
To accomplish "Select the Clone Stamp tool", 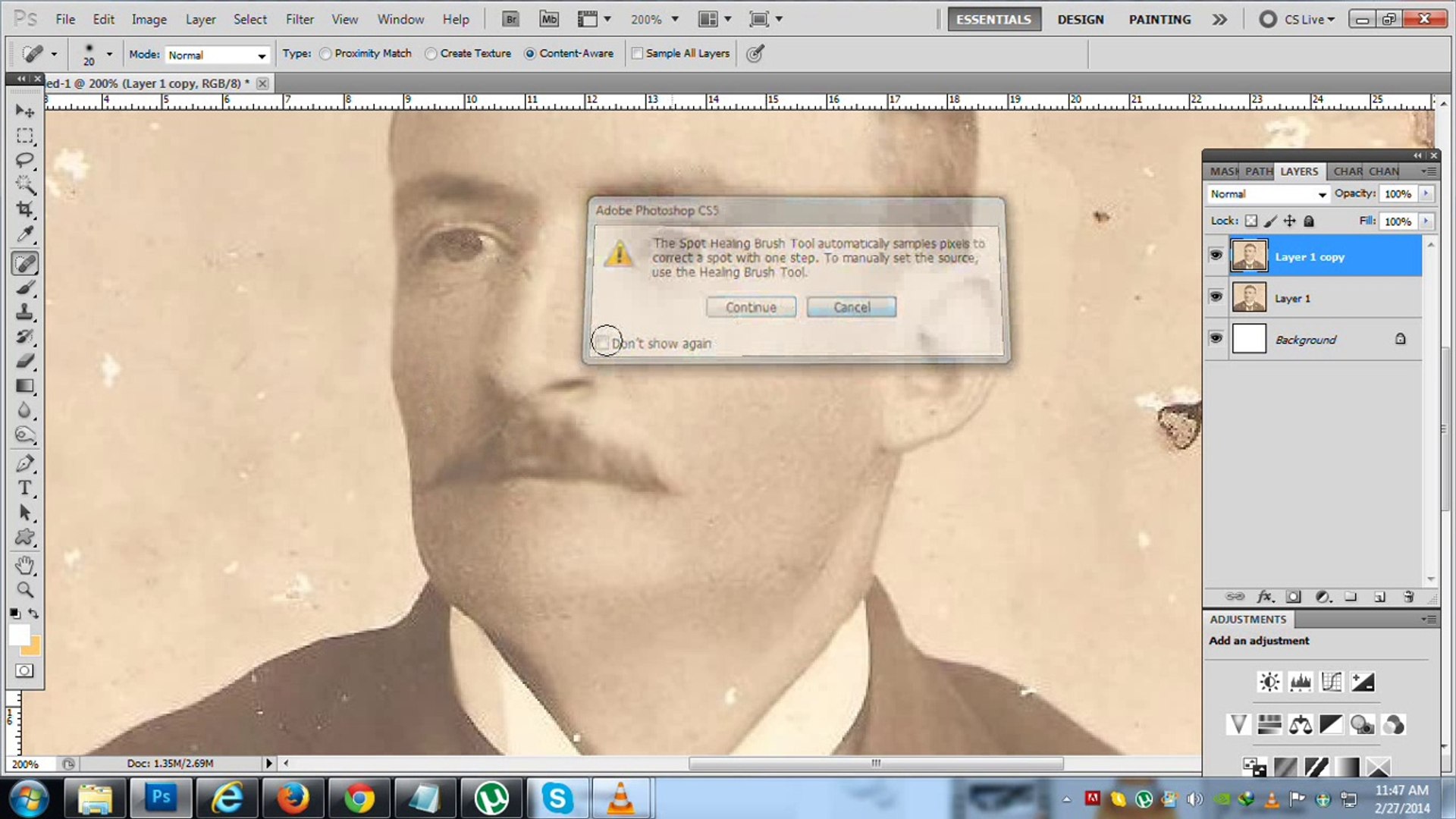I will [25, 312].
